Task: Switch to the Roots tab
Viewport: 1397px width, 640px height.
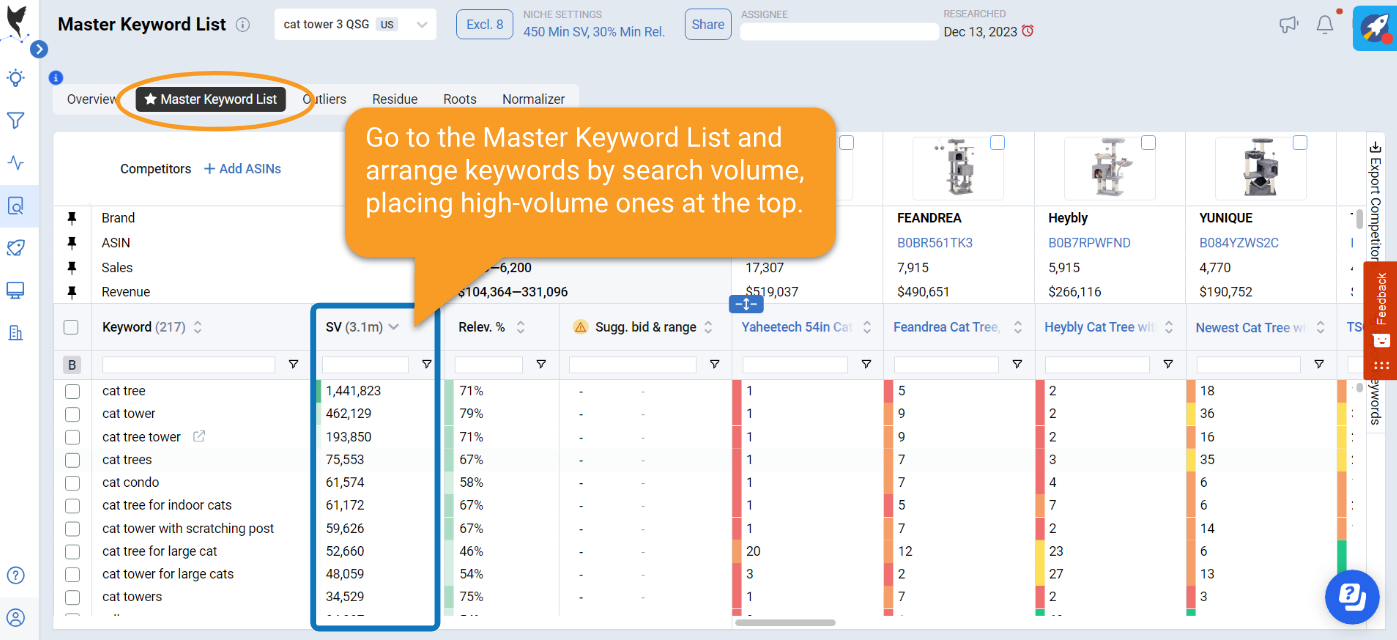Action: (460, 99)
